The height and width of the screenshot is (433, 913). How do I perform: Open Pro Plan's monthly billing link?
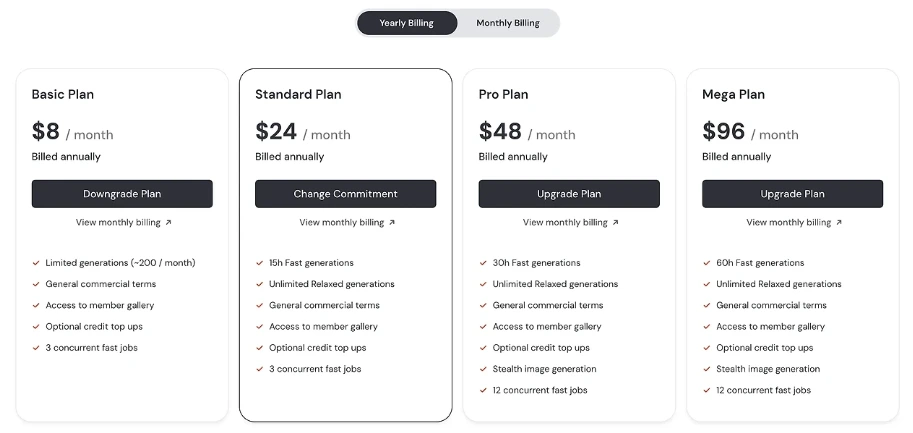[565, 223]
